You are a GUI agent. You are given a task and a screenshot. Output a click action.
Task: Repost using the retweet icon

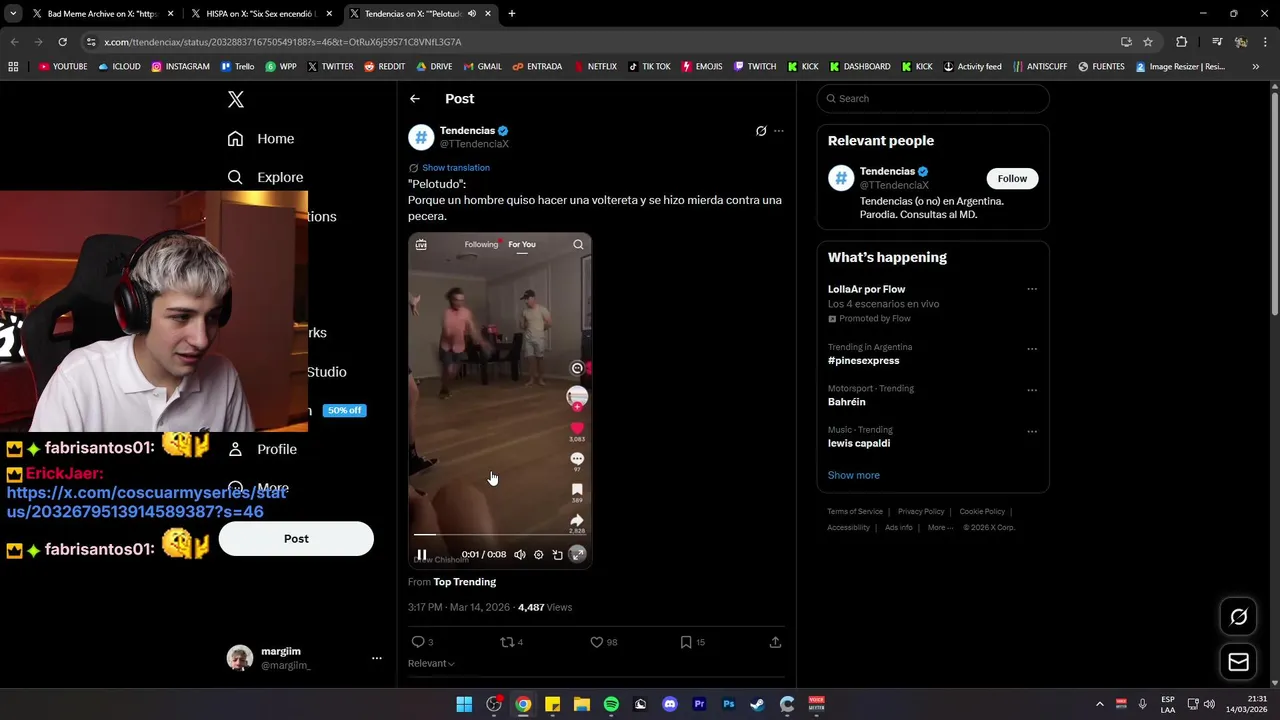(507, 642)
